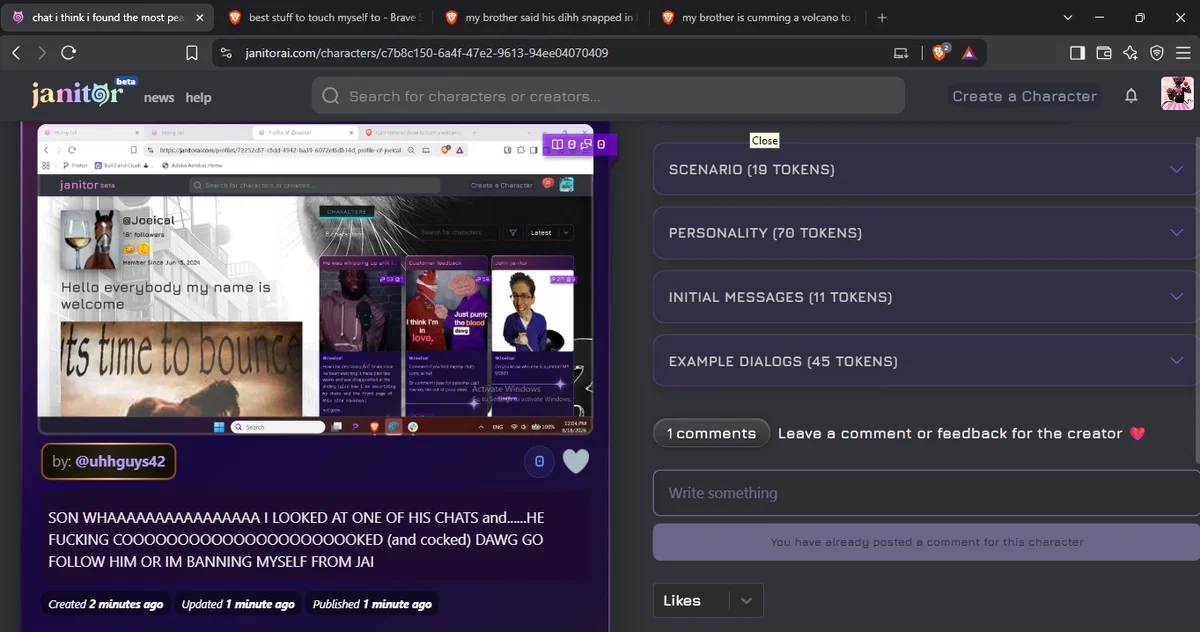Click 'You have already posted a comment' button
The image size is (1200, 632).
925,542
